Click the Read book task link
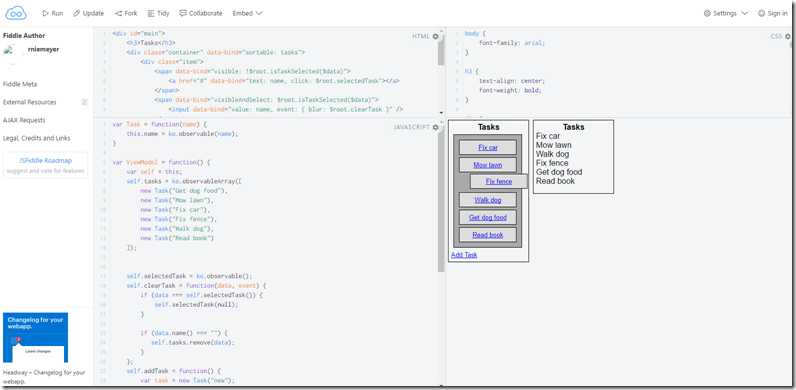 click(x=488, y=235)
